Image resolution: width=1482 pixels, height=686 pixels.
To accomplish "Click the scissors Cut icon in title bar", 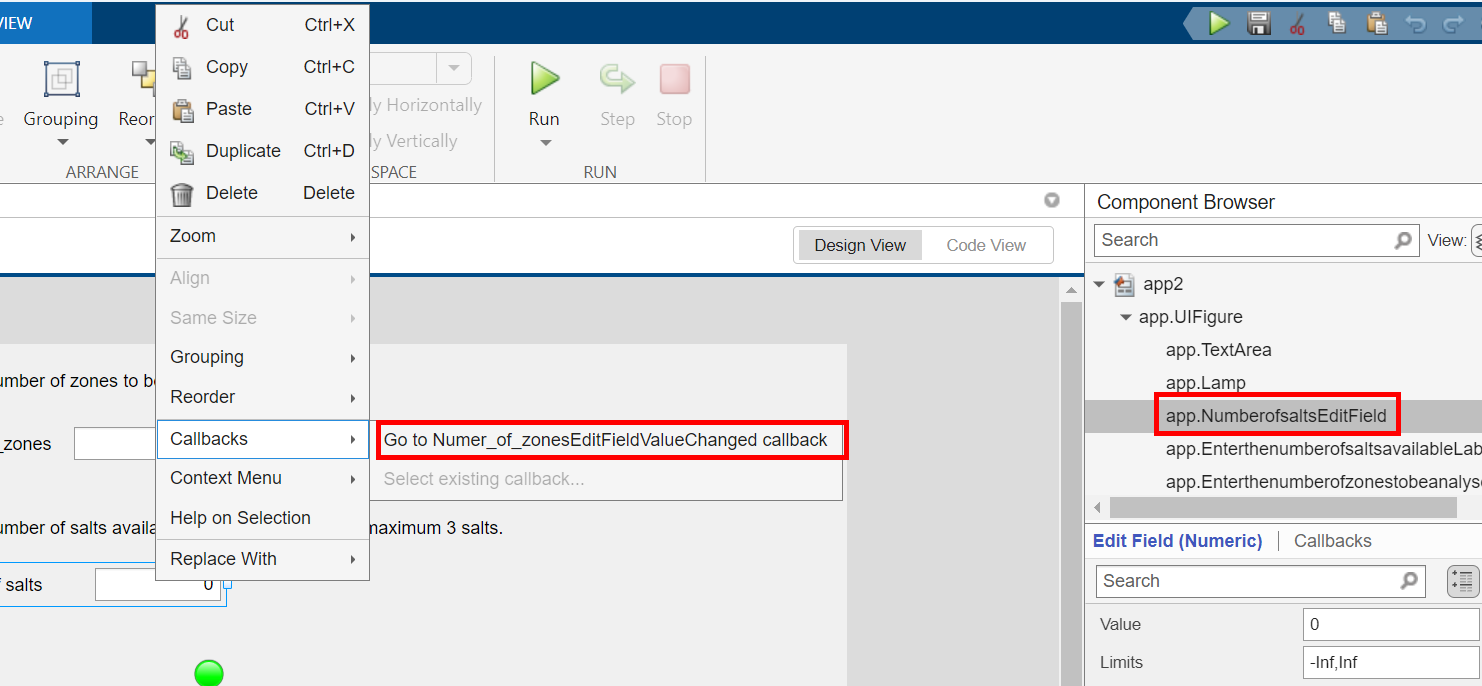I will tap(1297, 23).
